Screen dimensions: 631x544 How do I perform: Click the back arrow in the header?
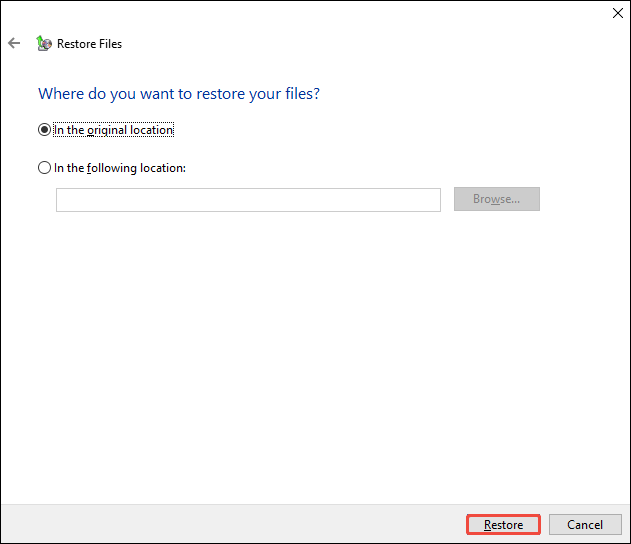pos(14,44)
